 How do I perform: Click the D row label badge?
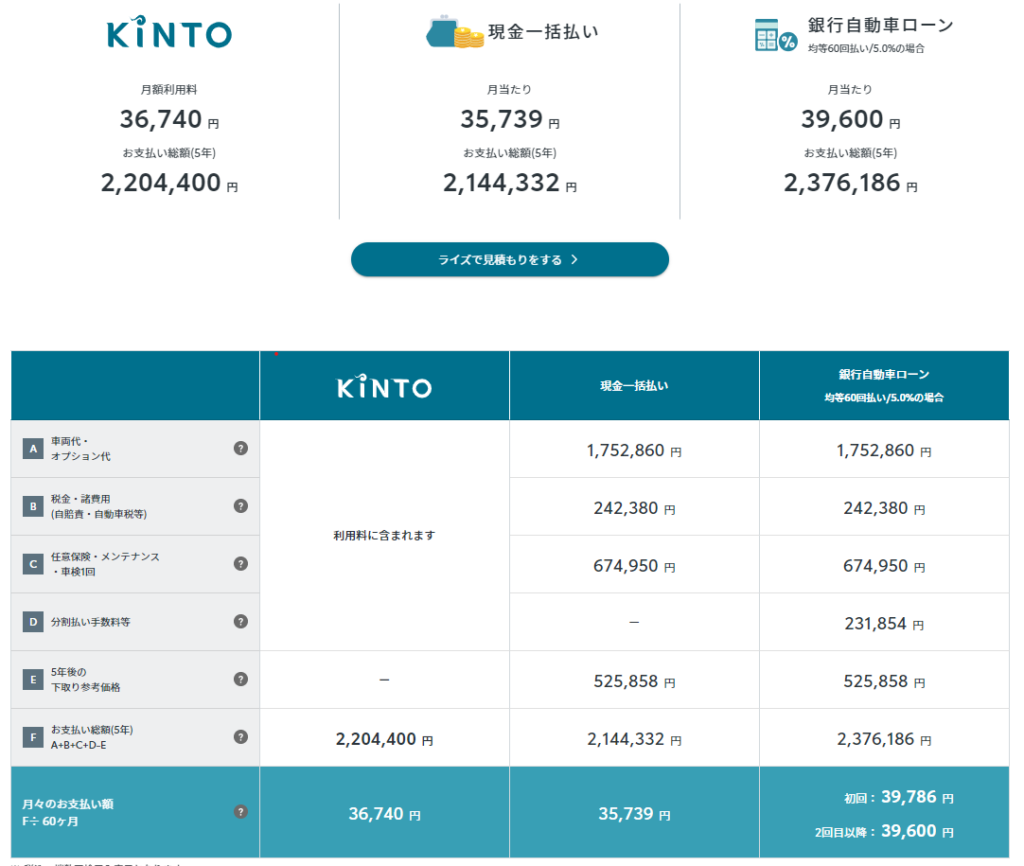click(33, 622)
